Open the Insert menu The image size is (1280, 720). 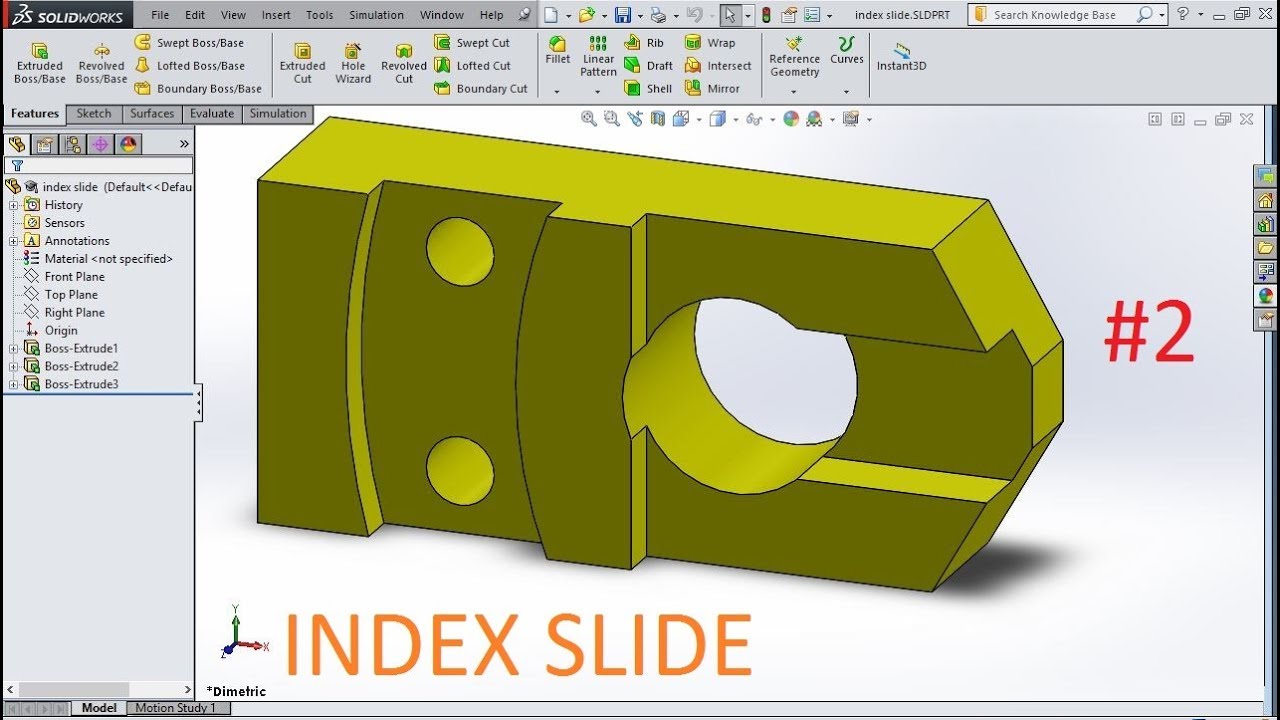tap(276, 15)
